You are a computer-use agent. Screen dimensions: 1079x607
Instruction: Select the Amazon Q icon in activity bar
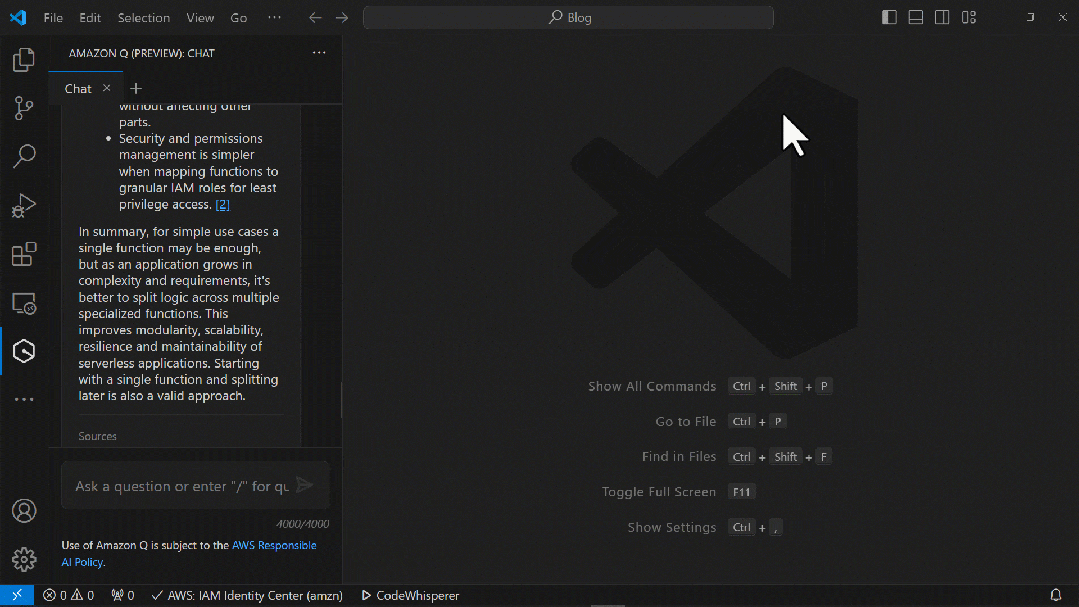click(23, 351)
